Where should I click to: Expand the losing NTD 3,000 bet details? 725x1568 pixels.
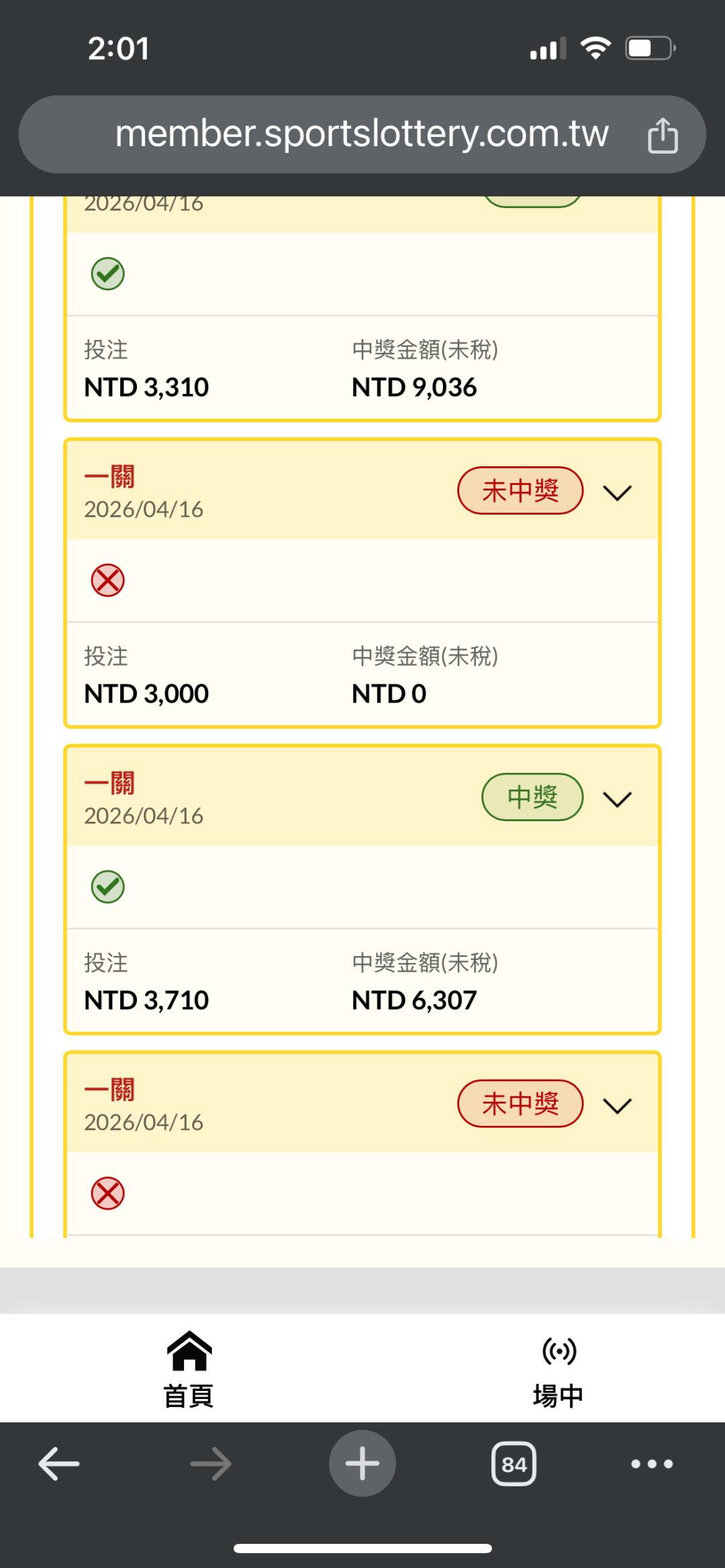pyautogui.click(x=617, y=493)
